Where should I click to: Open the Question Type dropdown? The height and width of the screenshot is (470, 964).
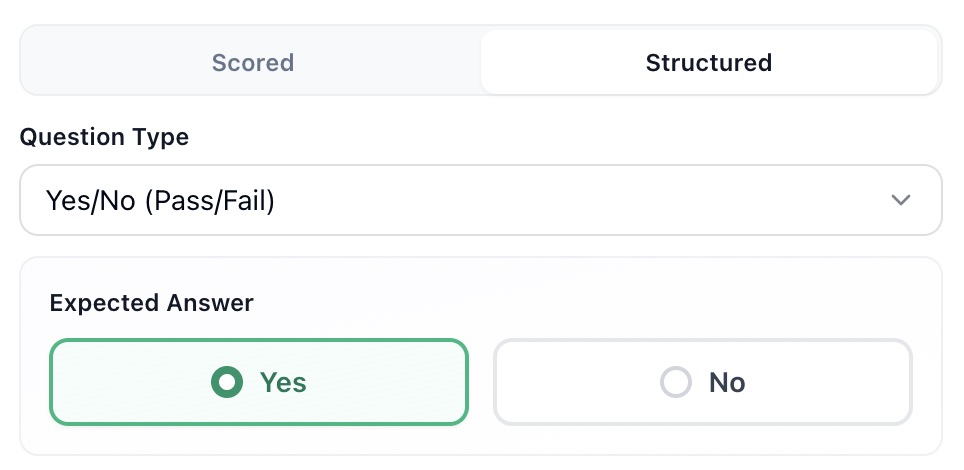[480, 200]
